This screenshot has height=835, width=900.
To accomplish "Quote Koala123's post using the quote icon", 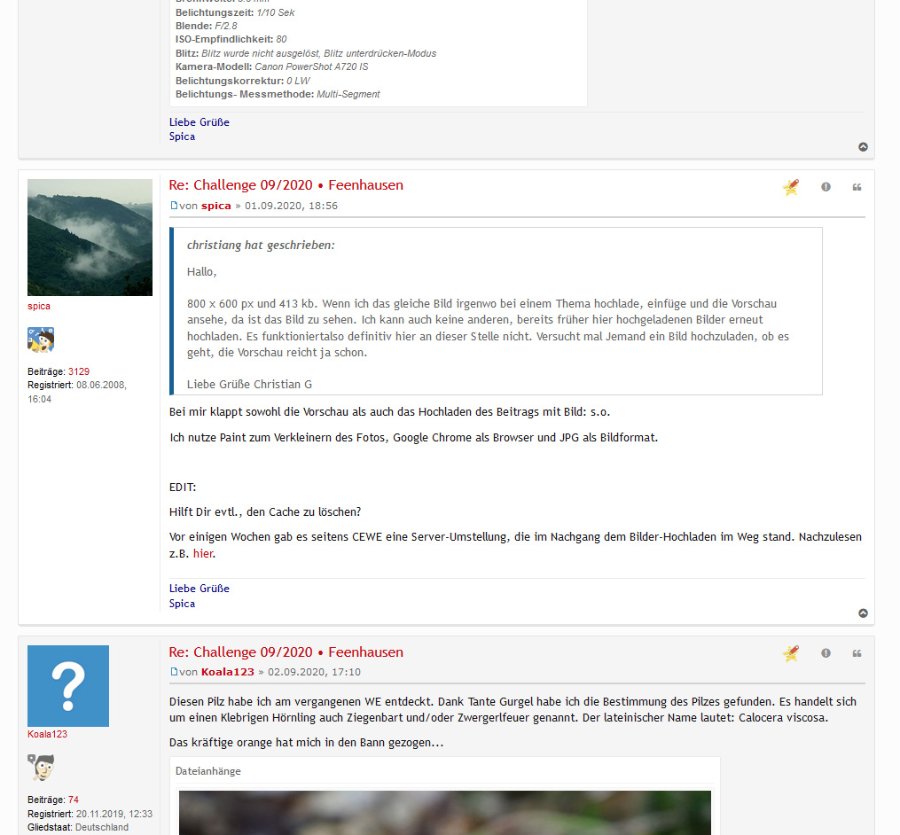I will coord(856,653).
